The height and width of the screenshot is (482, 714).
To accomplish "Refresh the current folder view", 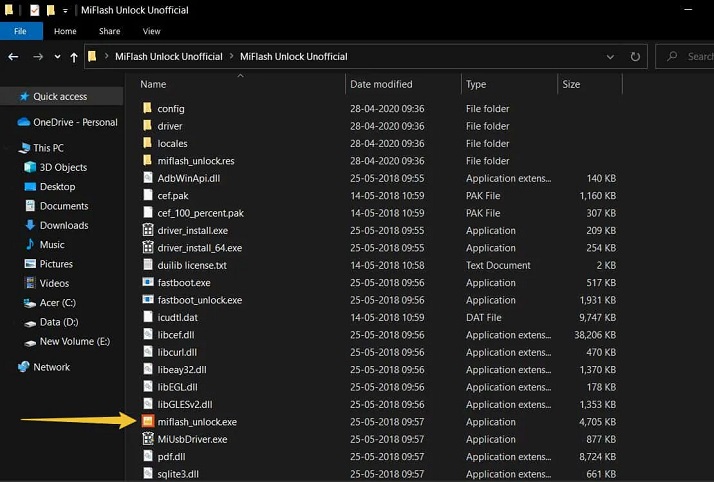I will [x=635, y=57].
